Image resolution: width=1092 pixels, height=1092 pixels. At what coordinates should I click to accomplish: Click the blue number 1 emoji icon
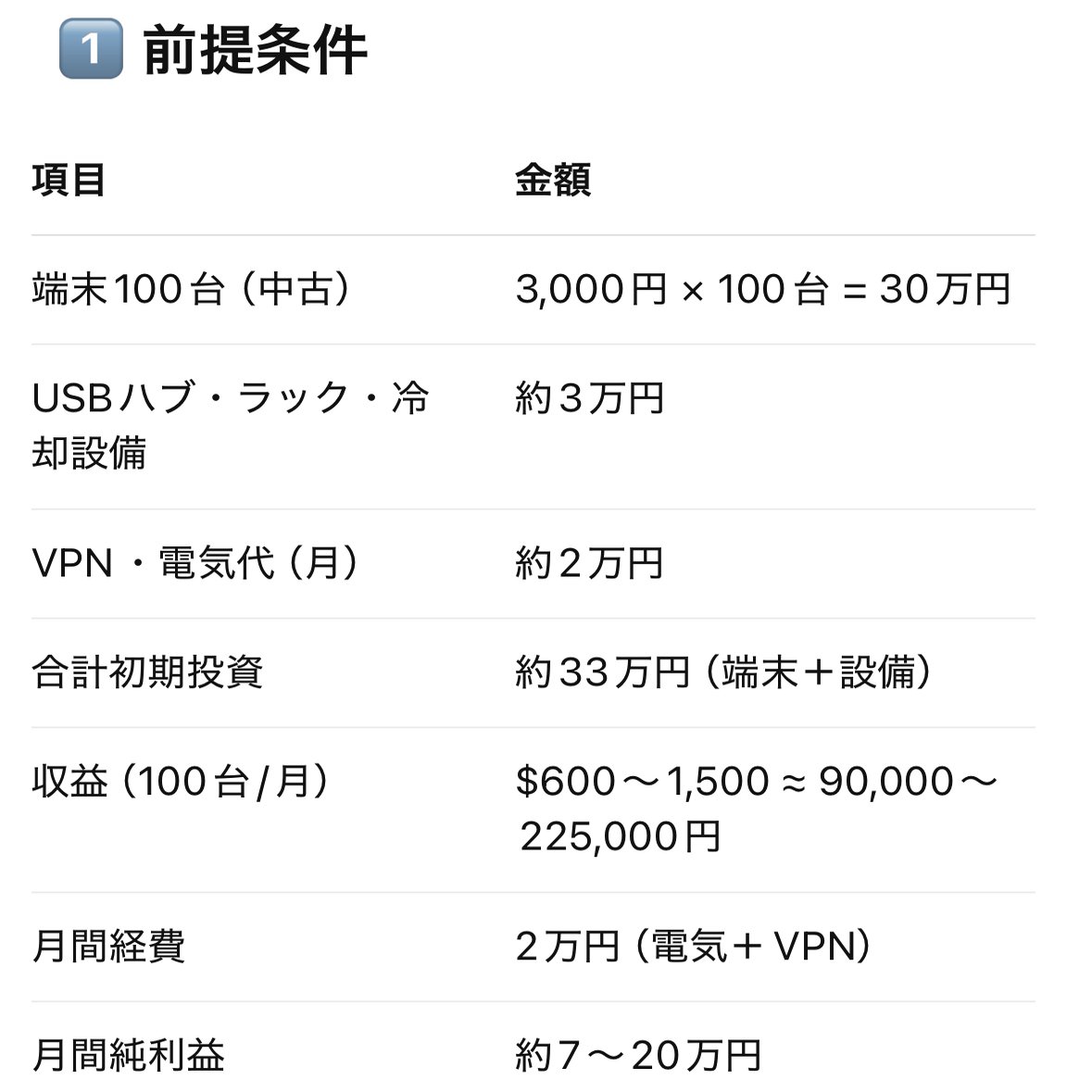pos(92,49)
